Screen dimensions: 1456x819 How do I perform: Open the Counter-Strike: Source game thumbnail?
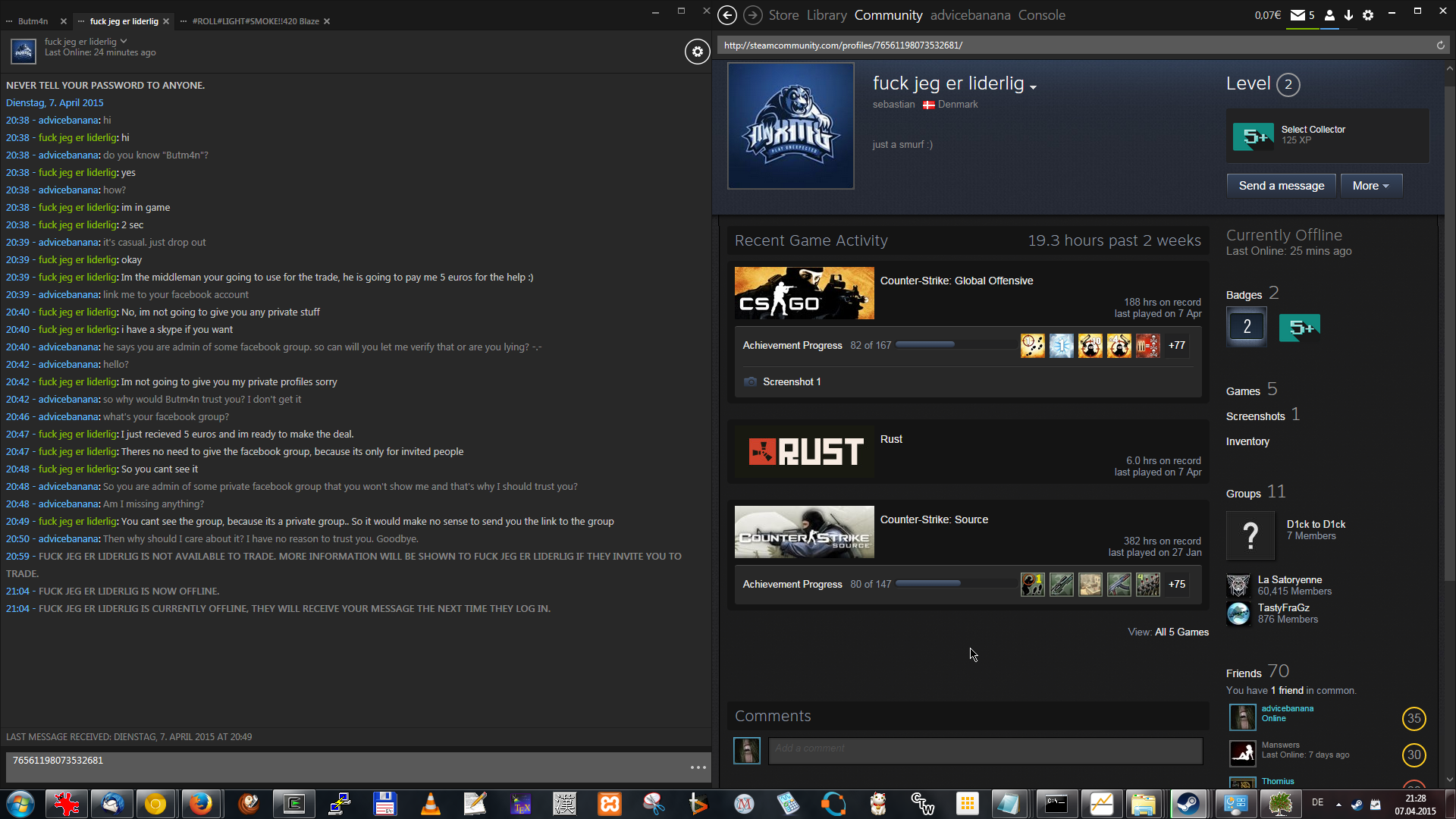click(804, 532)
